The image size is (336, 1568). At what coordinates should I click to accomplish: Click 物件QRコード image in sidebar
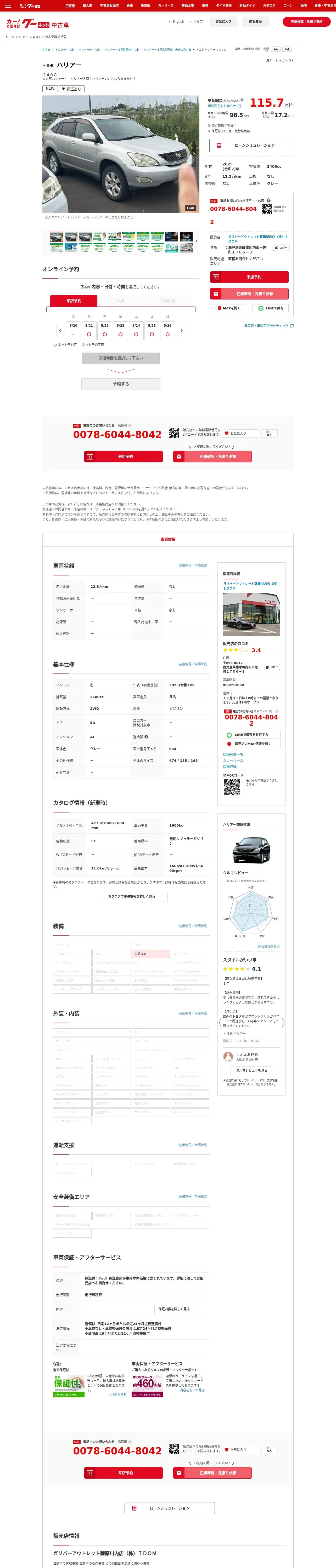232,787
